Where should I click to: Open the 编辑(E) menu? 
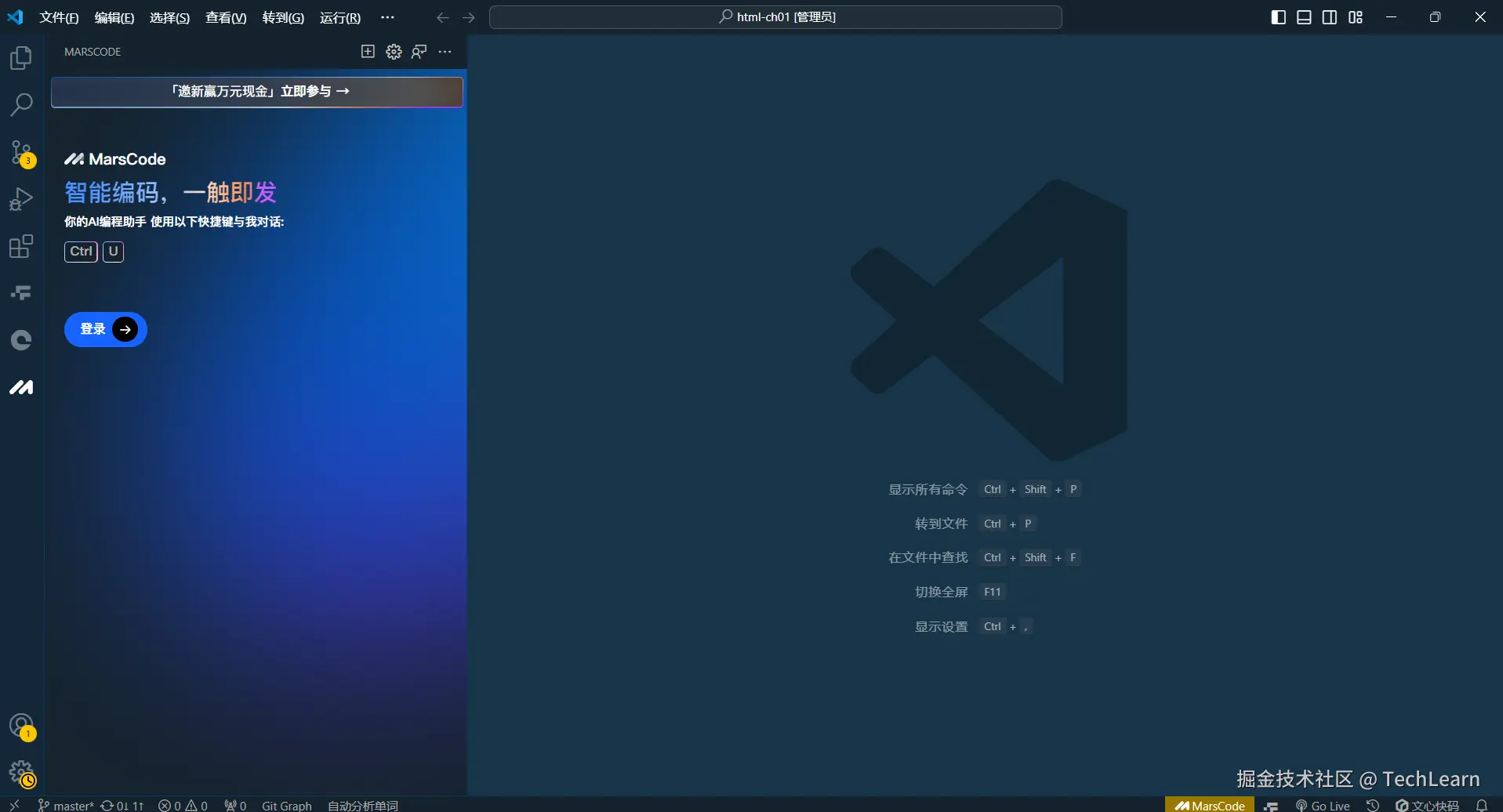pos(114,17)
